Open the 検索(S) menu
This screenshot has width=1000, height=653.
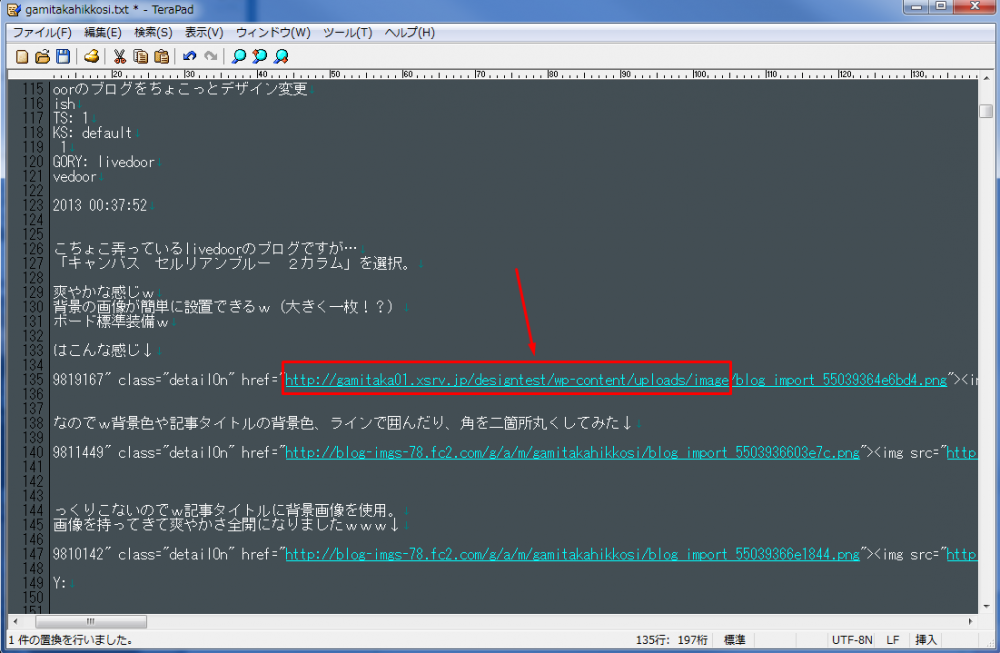[153, 33]
